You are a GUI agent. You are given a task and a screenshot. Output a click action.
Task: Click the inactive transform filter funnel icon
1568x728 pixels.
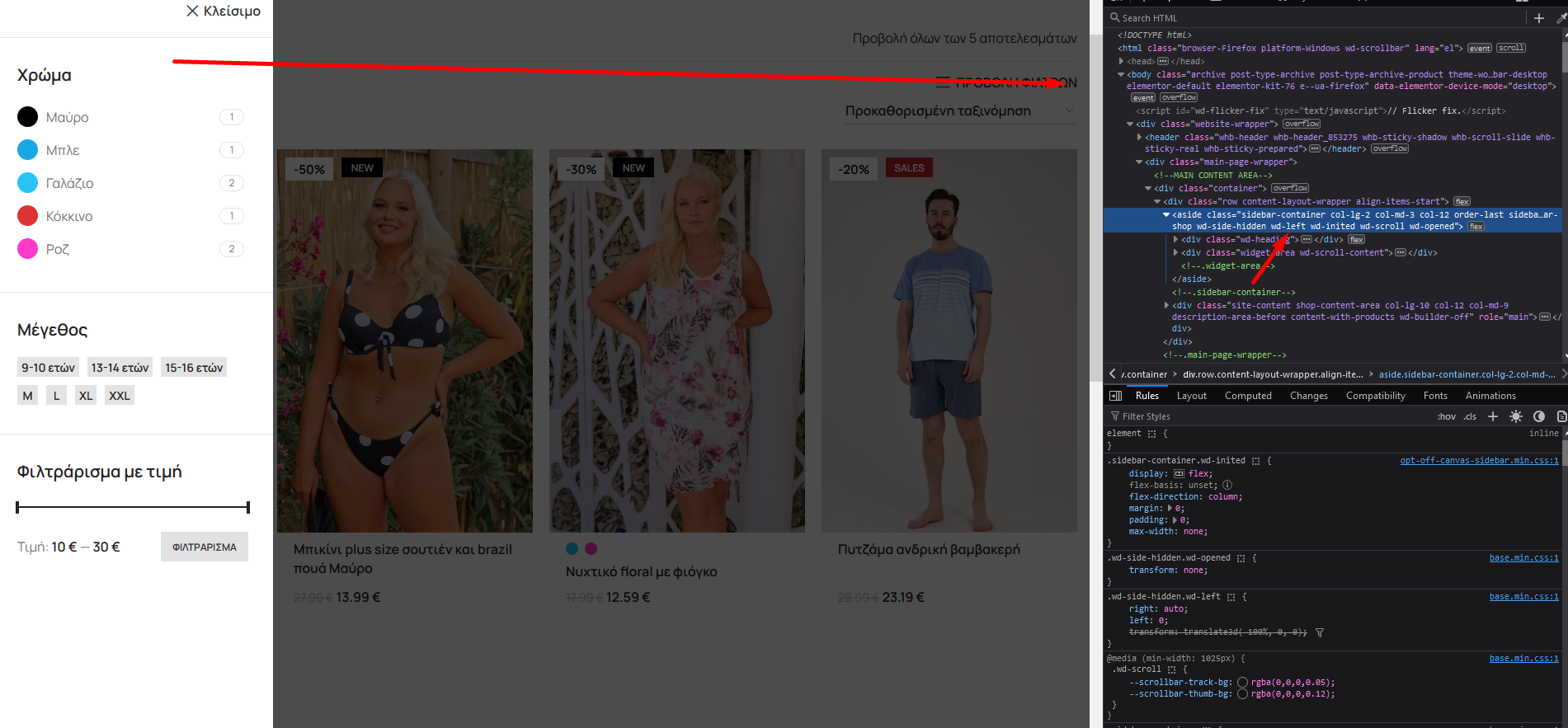pos(1320,632)
